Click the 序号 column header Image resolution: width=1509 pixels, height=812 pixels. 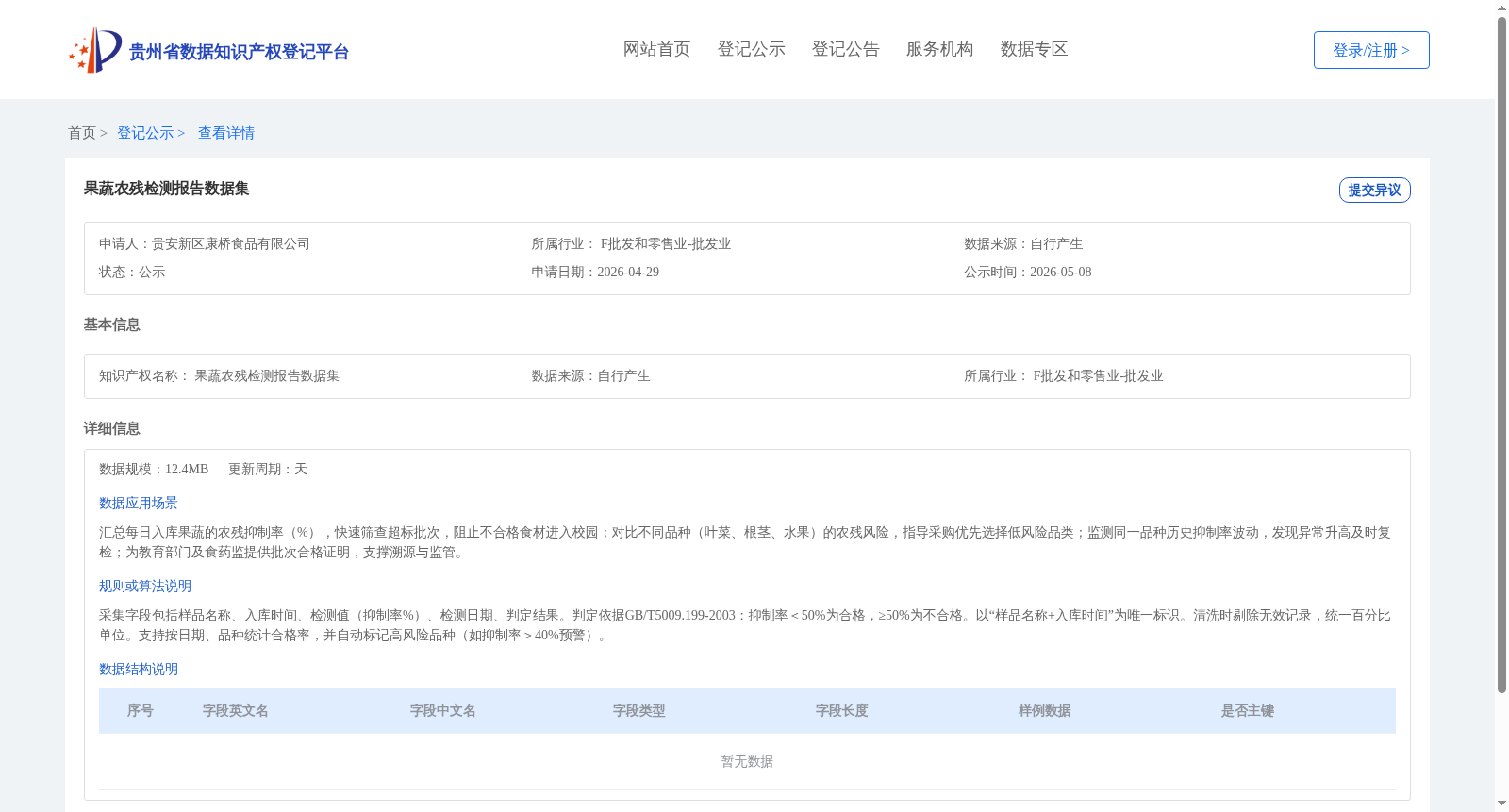(x=141, y=710)
